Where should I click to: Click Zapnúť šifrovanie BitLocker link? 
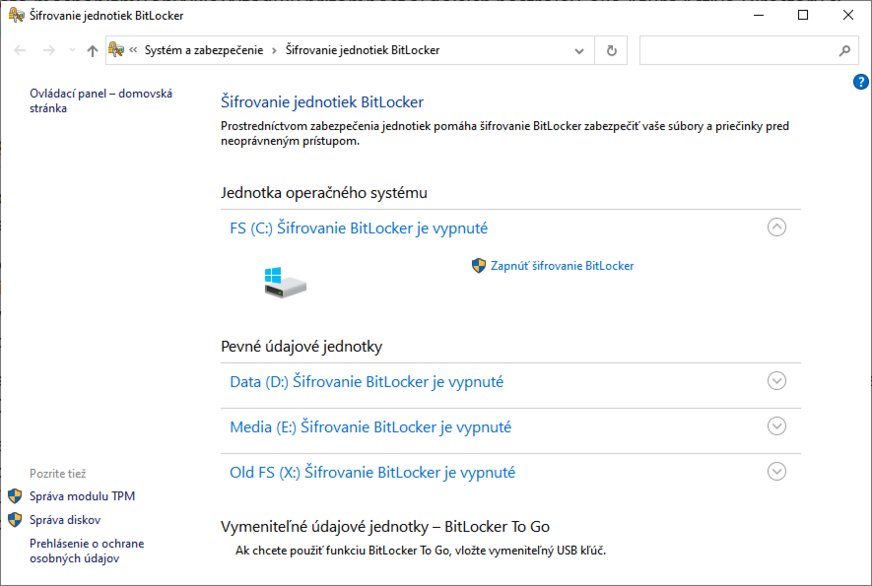(x=561, y=266)
